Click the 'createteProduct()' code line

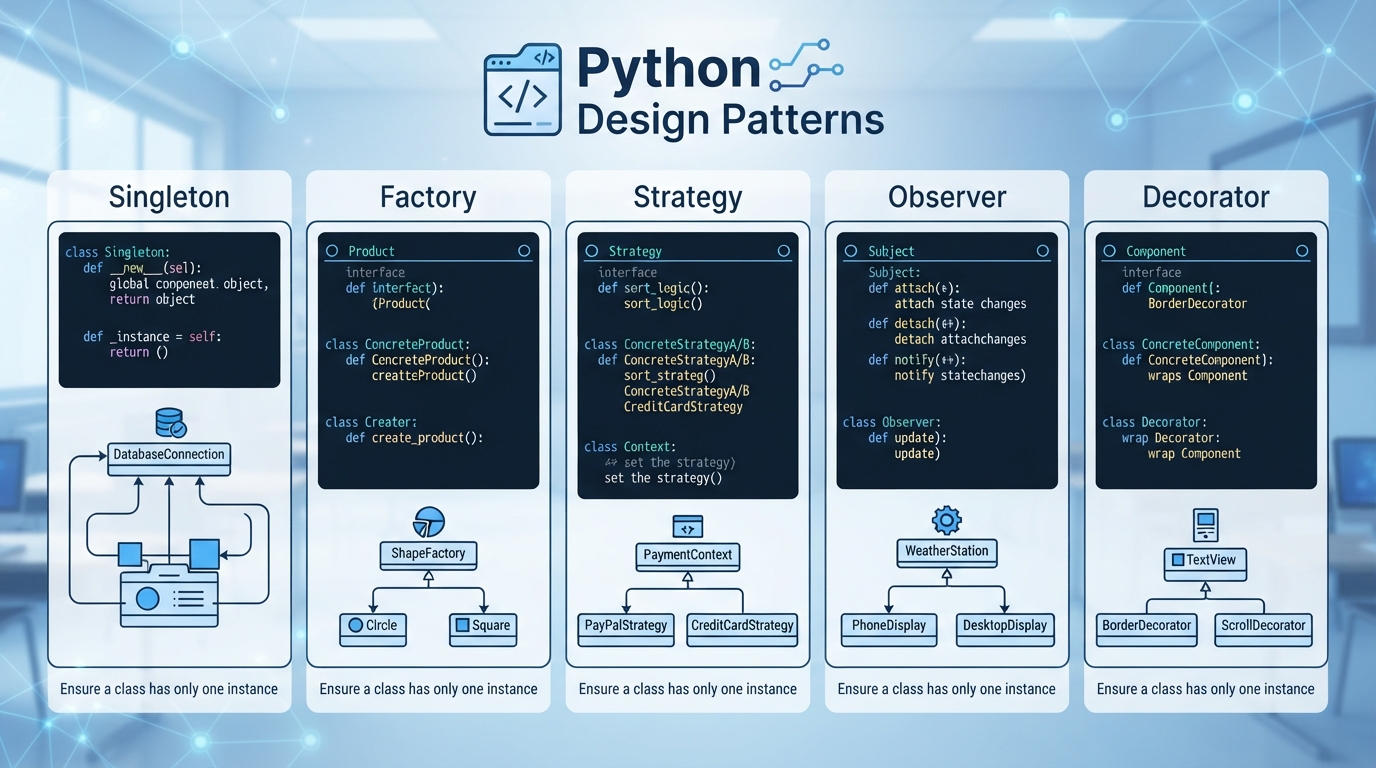tap(424, 376)
